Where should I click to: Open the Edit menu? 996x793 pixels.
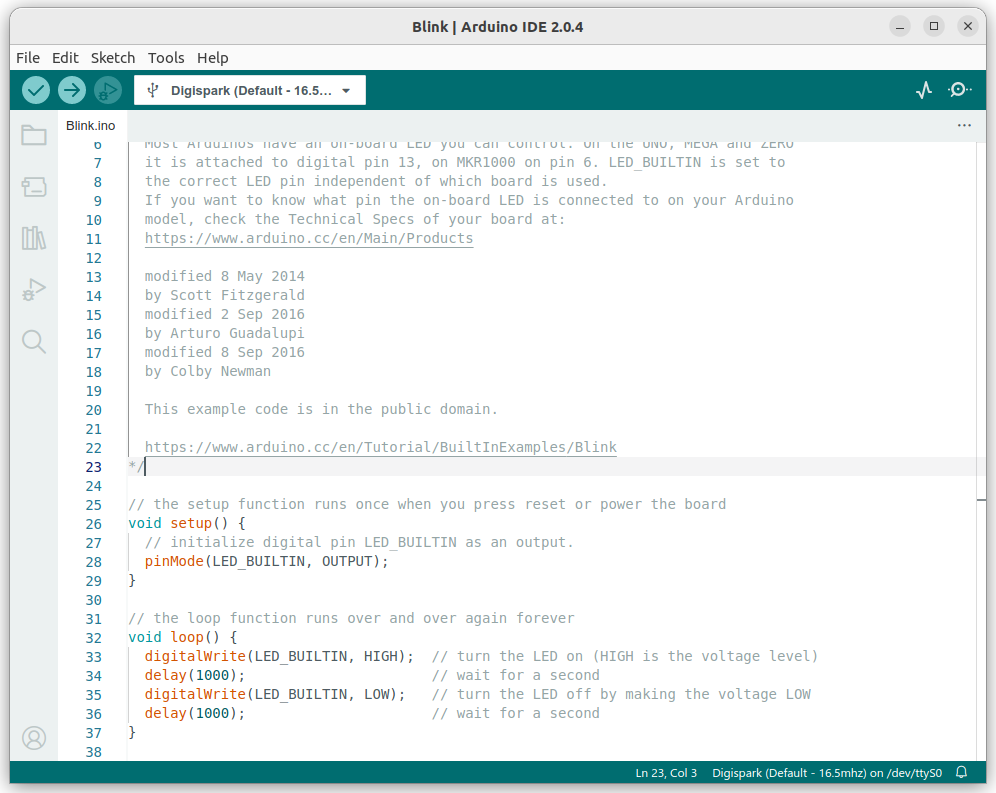(65, 58)
